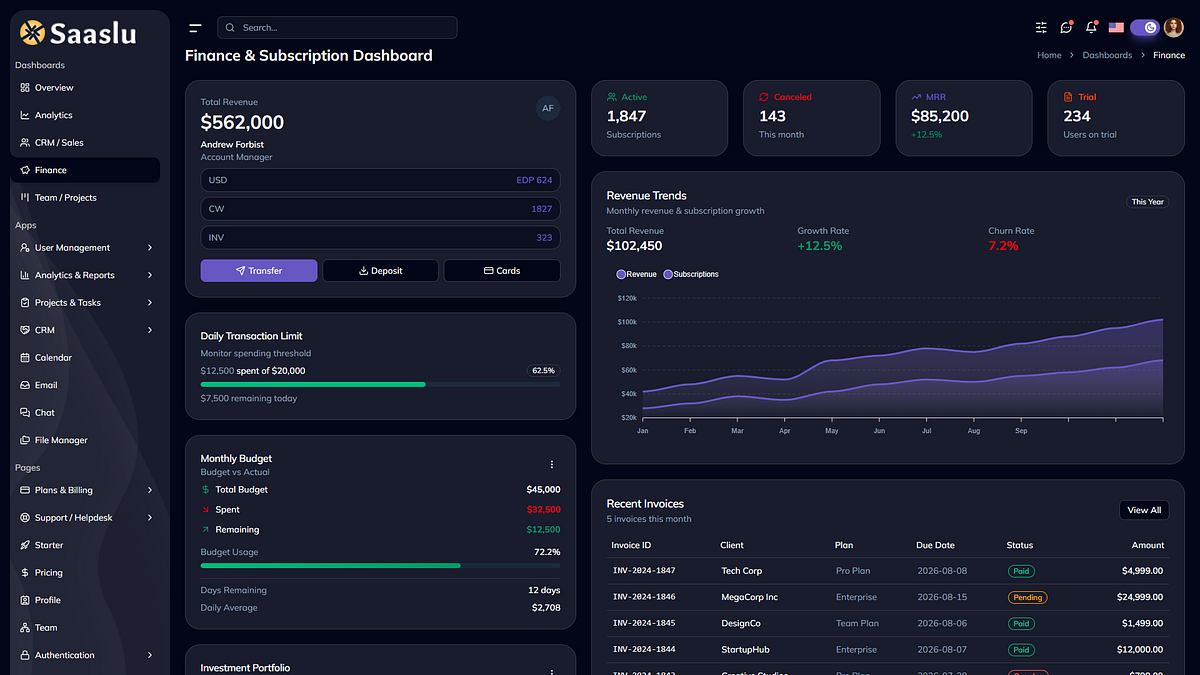Click the Saaslu logo
1200x675 pixels.
click(x=78, y=33)
